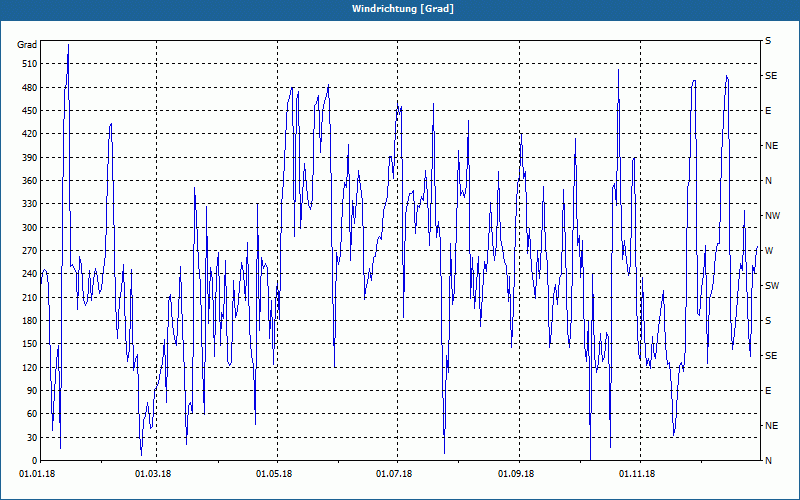The height and width of the screenshot is (500, 800).
Task: Select the 150 y-axis tick label
Action: (30, 344)
